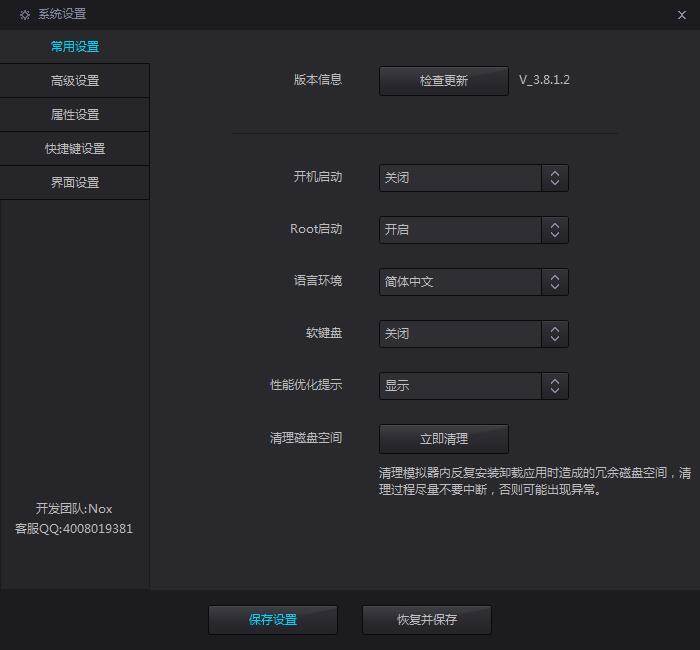Click the disk cleanup description paragraph
This screenshot has width=700, height=650.
535,481
